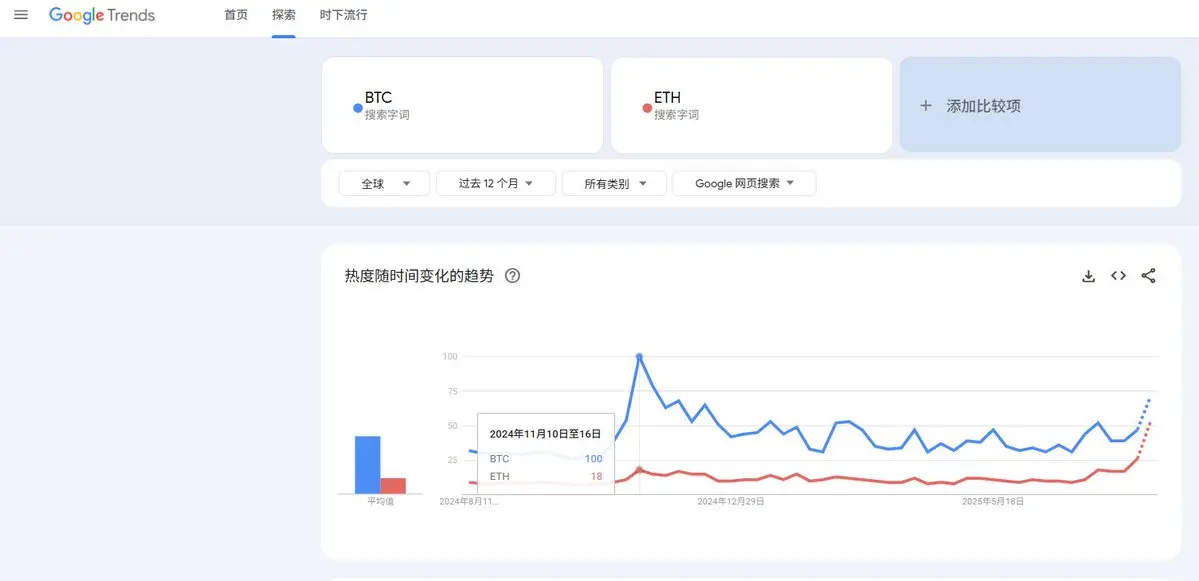
Task: Click the 100 y-axis label
Action: pos(450,356)
